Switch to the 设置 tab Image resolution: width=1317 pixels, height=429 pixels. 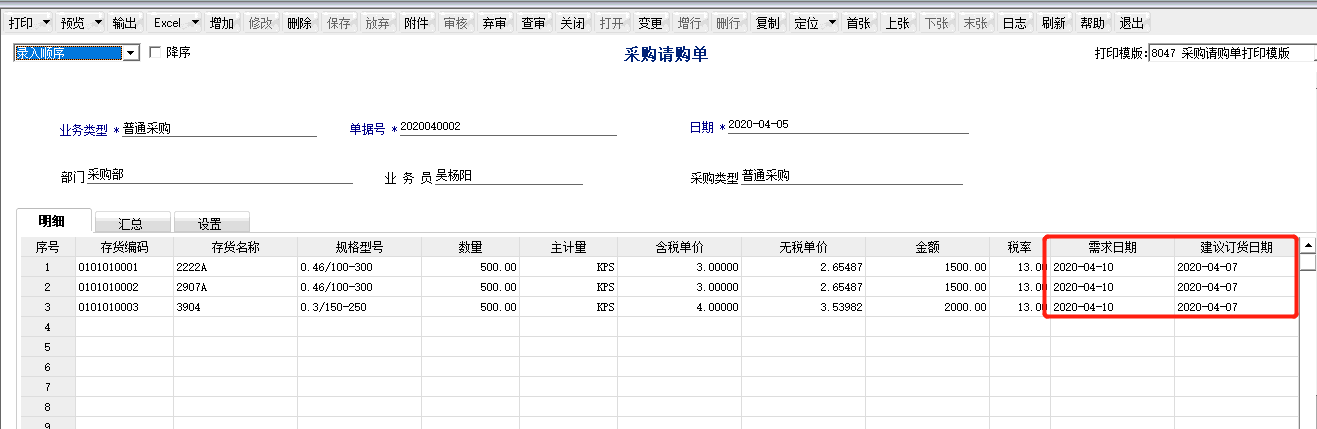pos(210,224)
